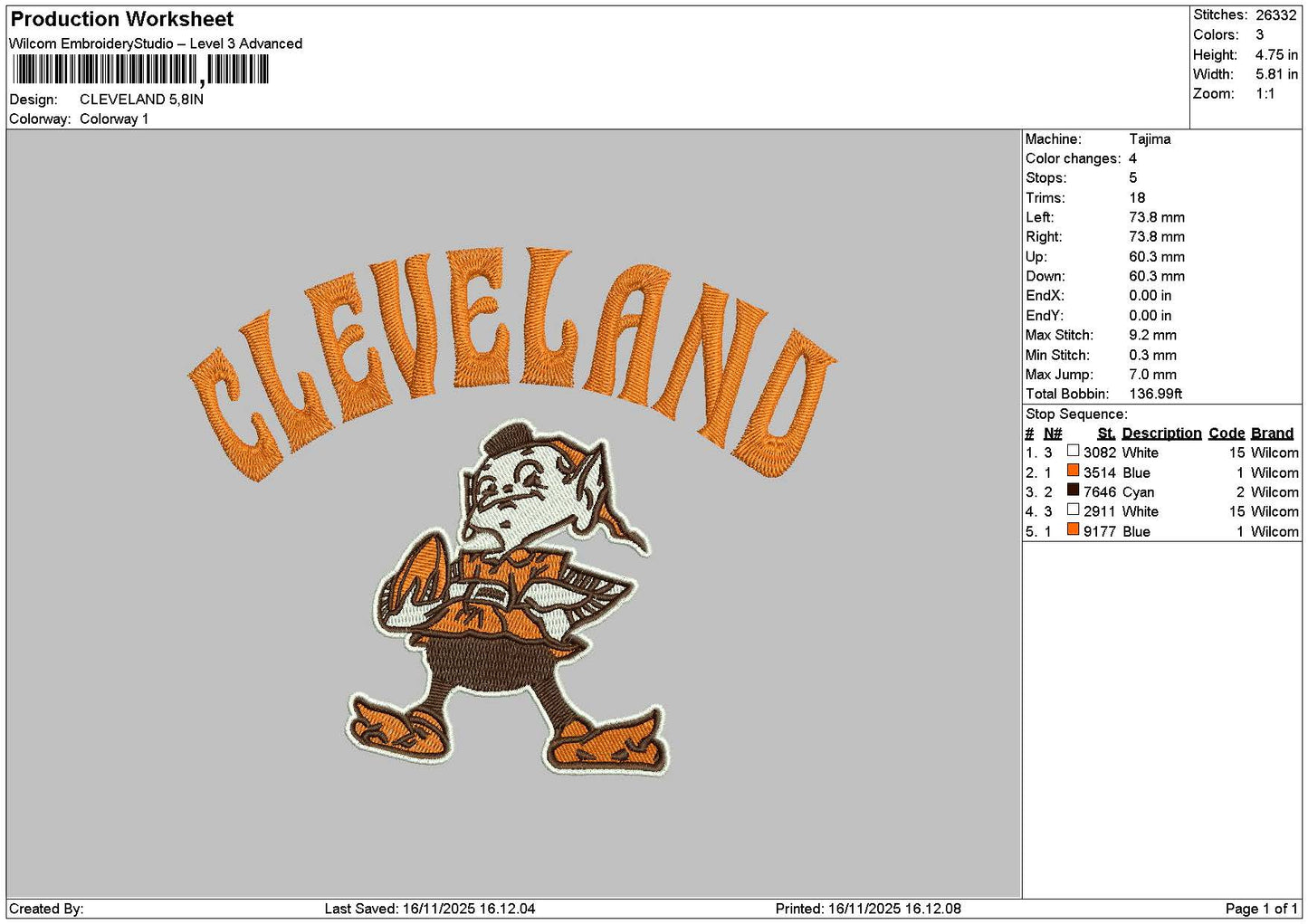Viewport: 1308px width, 924px height.
Task: Click the Wilcom brand in the Cyan row
Action: (1275, 493)
